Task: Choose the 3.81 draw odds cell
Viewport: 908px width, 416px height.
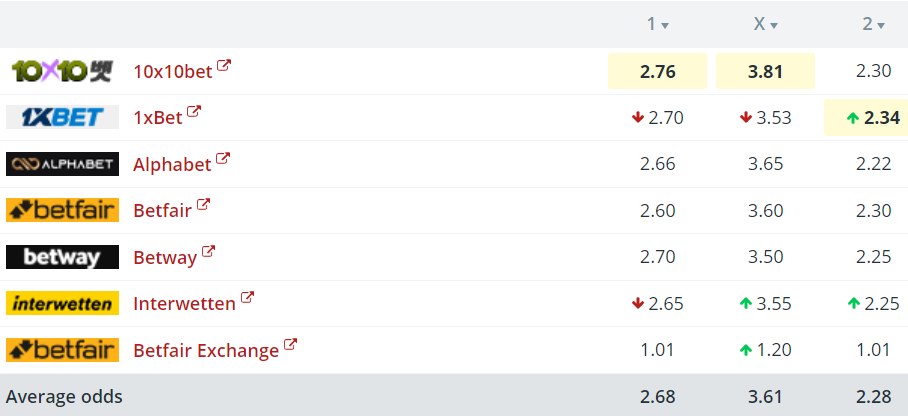Action: [765, 71]
